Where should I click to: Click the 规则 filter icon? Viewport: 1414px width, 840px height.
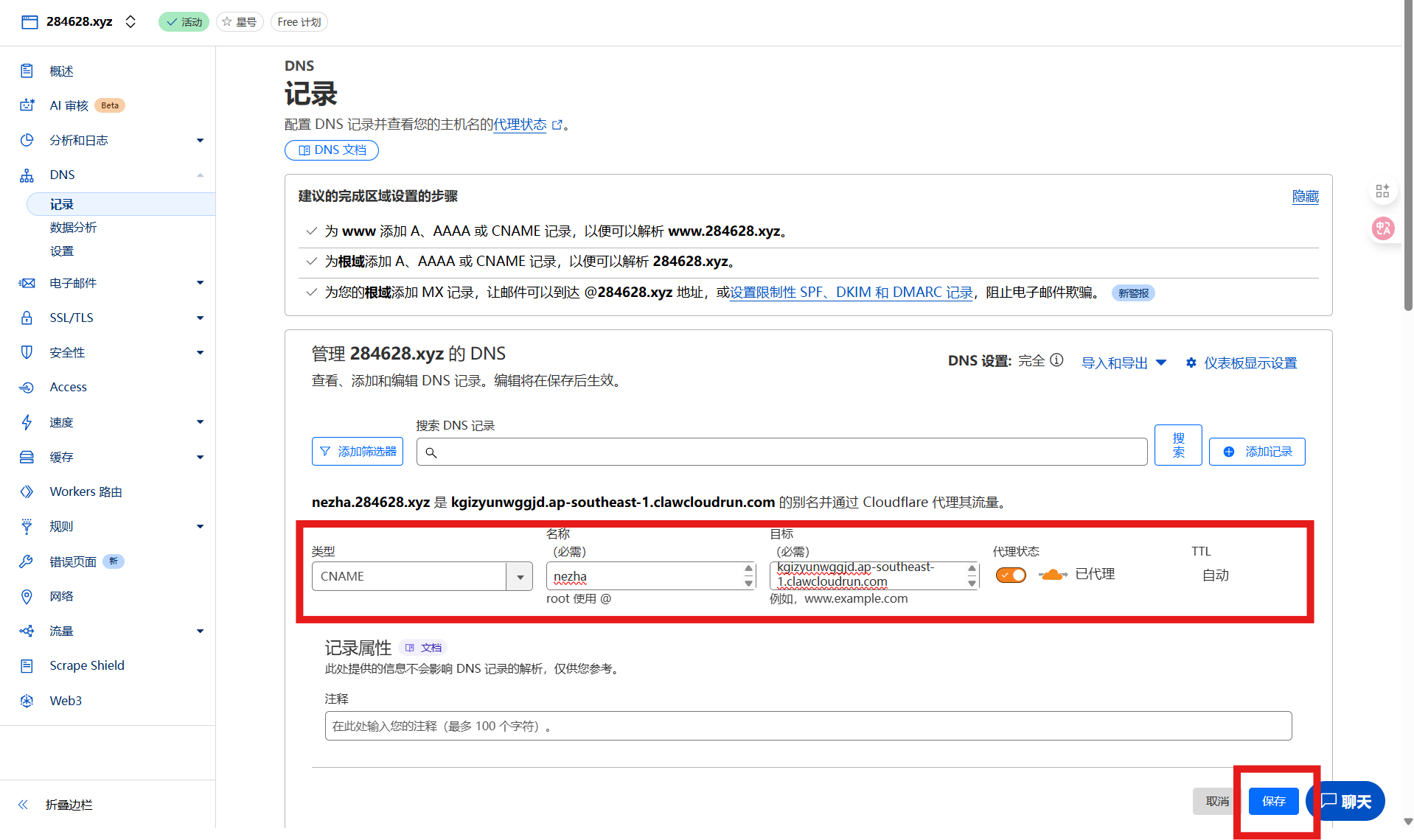coord(27,526)
